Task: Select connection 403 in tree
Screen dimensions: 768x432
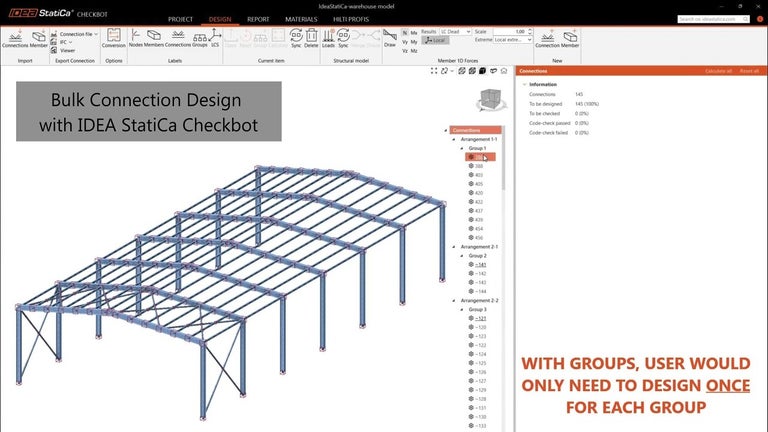Action: (476, 175)
